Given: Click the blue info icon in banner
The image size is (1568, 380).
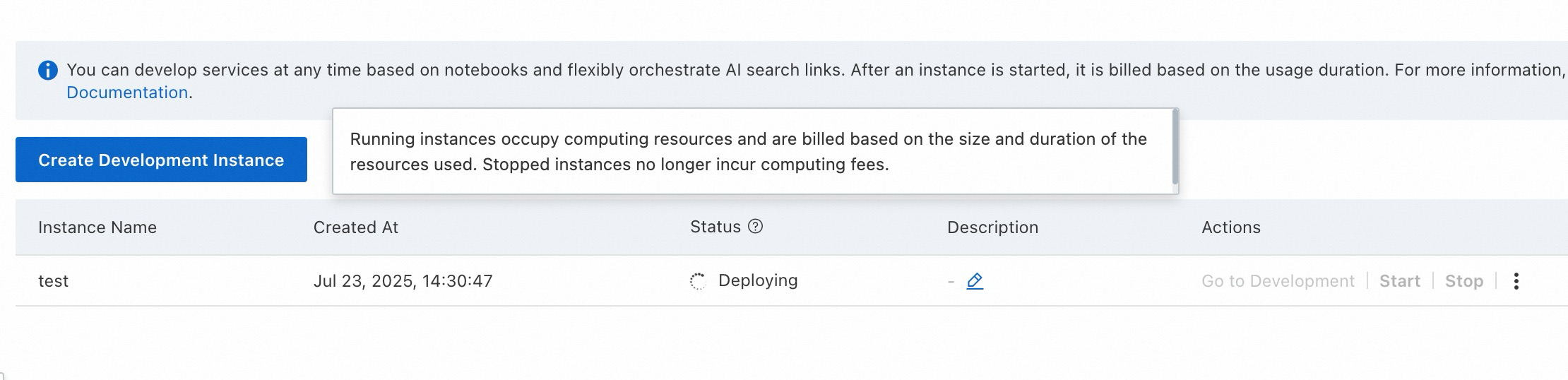Looking at the screenshot, I should [x=48, y=71].
